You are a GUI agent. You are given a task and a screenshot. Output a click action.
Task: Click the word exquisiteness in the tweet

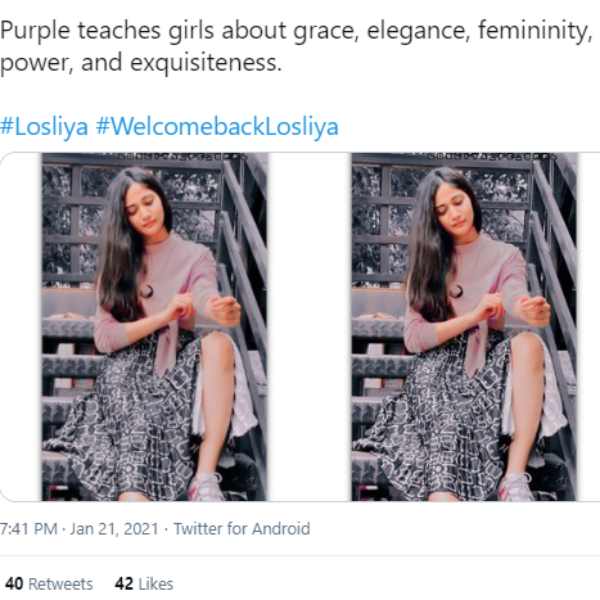click(x=206, y=63)
